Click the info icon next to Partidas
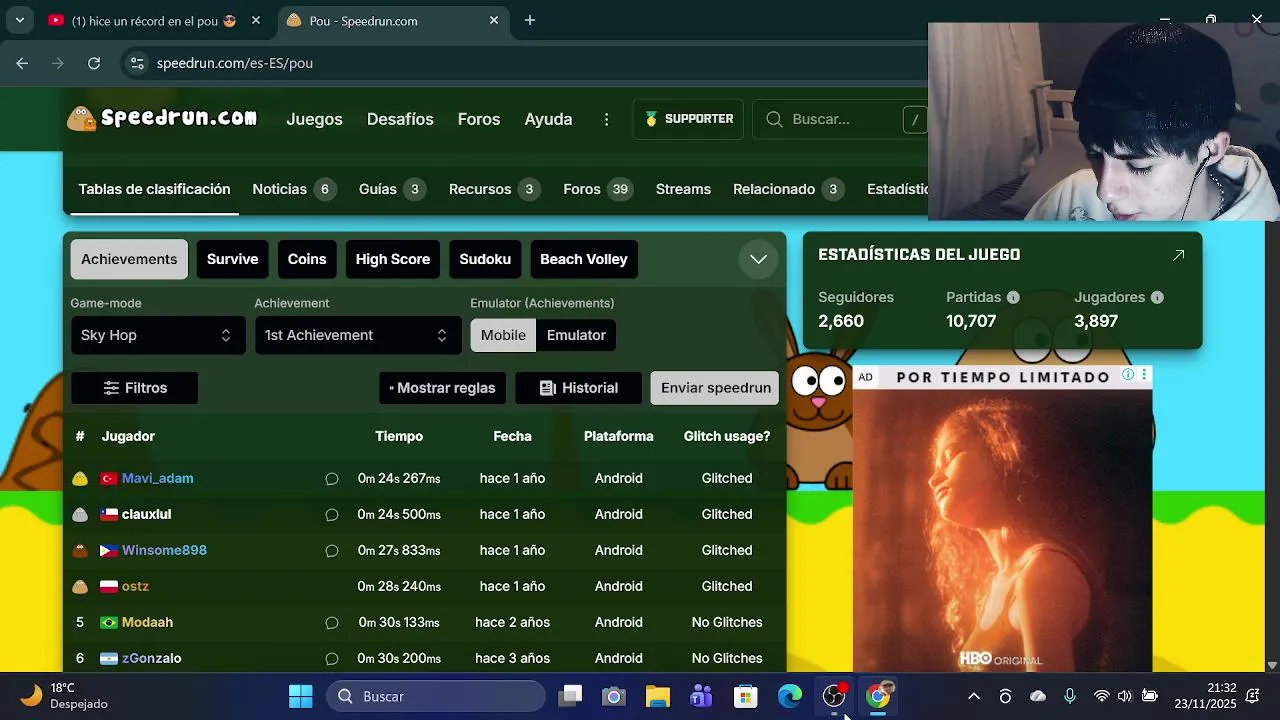Screen dimensions: 1280x720 point(1013,297)
